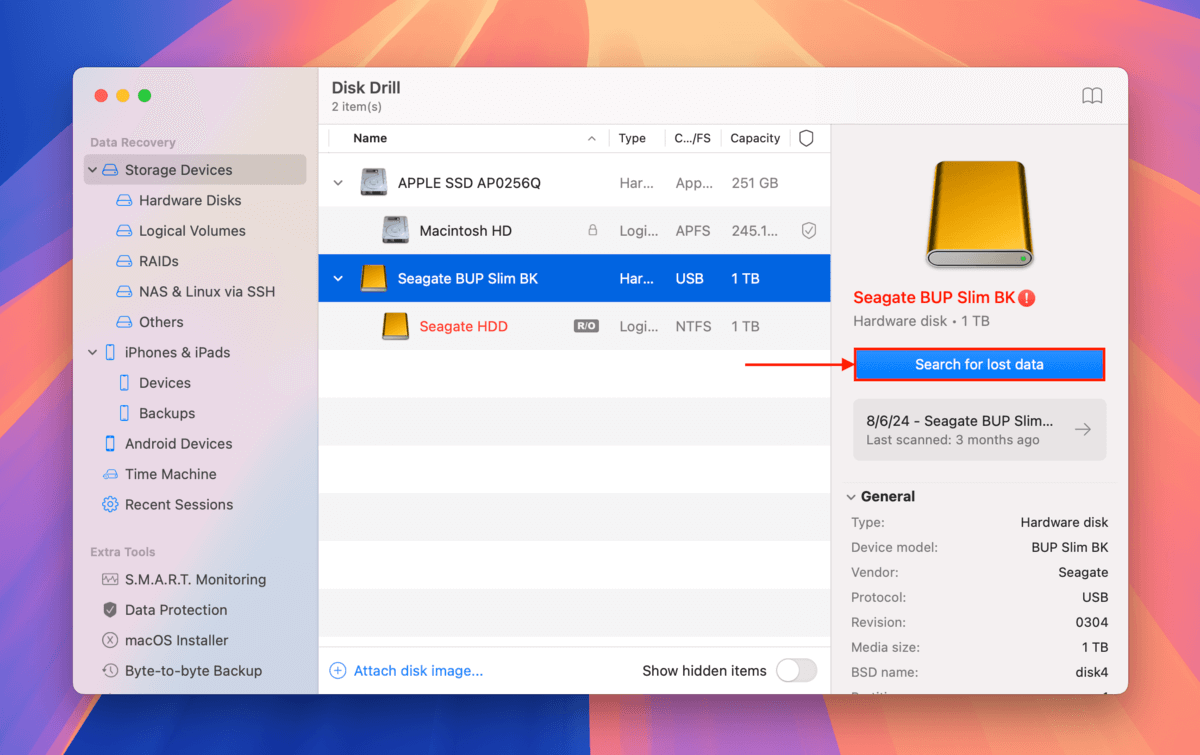Click the Logical Volumes sidebar icon
The height and width of the screenshot is (755, 1200).
(124, 231)
